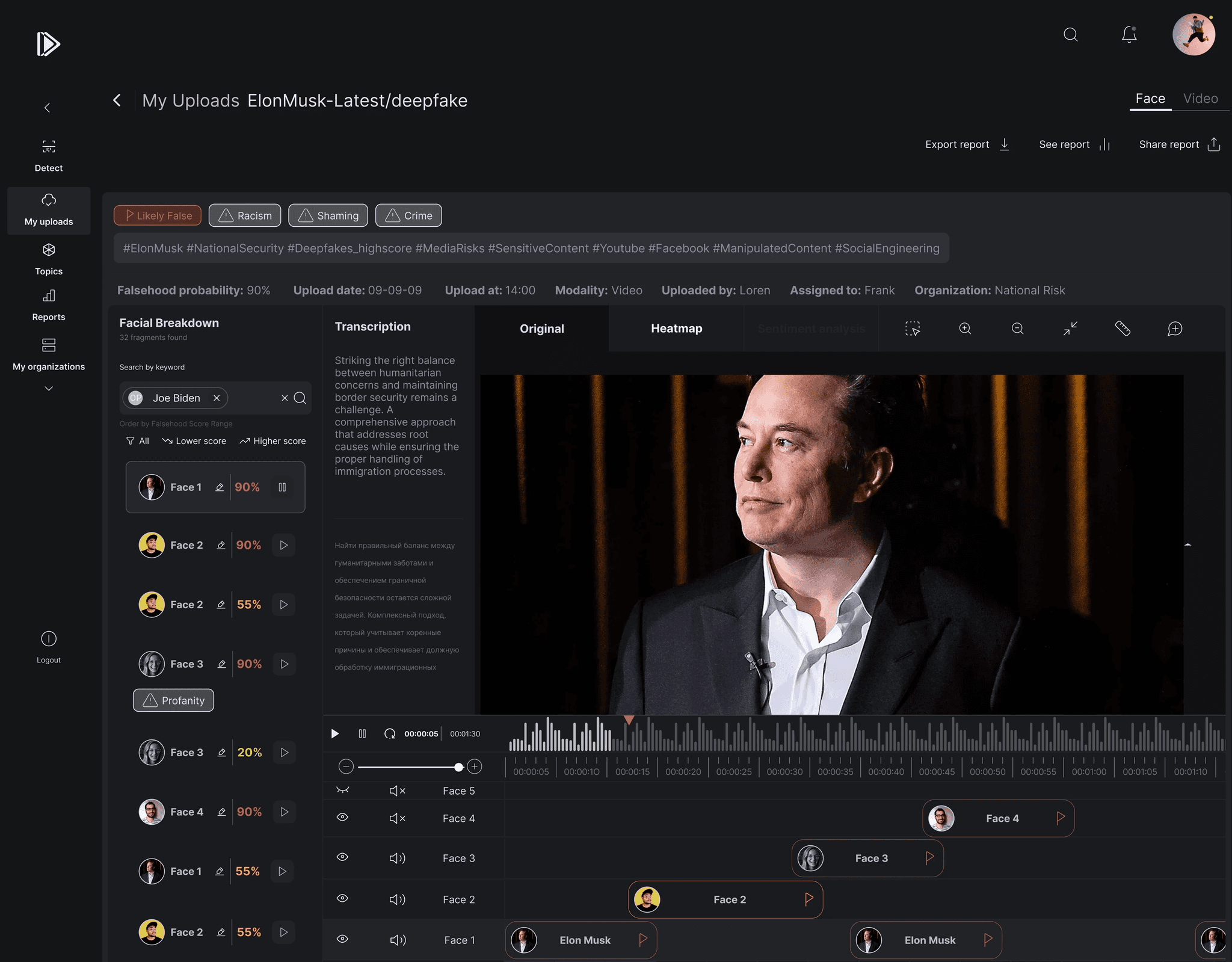
Task: Click Export report
Action: click(x=967, y=144)
